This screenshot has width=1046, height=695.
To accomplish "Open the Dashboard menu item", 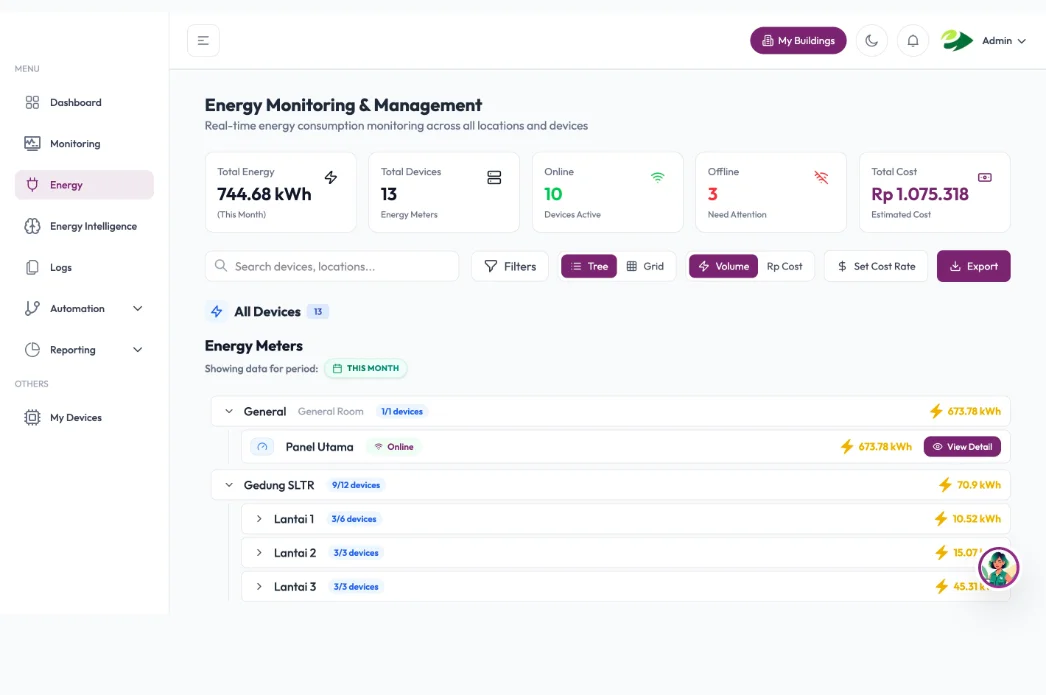I will (x=84, y=103).
